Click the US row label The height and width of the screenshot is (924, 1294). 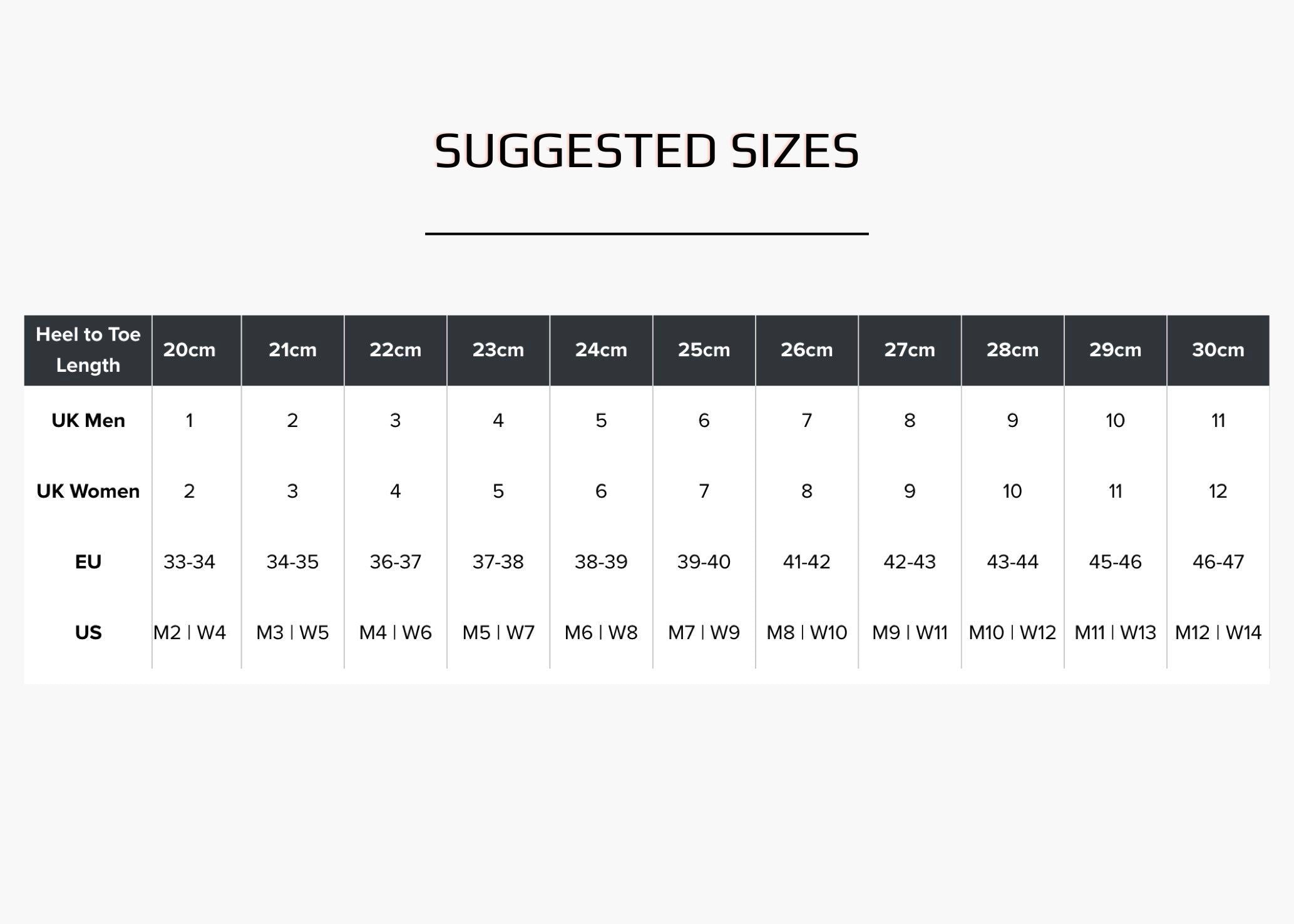[x=88, y=633]
